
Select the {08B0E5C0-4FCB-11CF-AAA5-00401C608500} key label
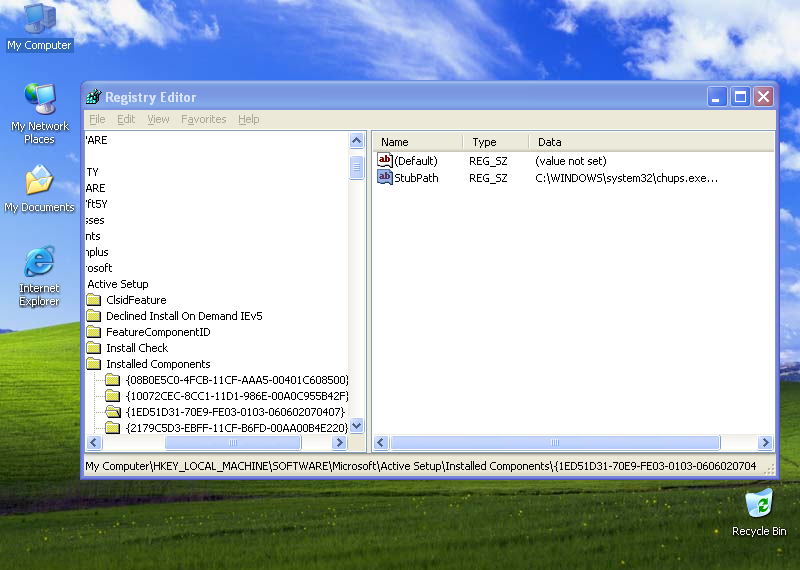point(237,380)
